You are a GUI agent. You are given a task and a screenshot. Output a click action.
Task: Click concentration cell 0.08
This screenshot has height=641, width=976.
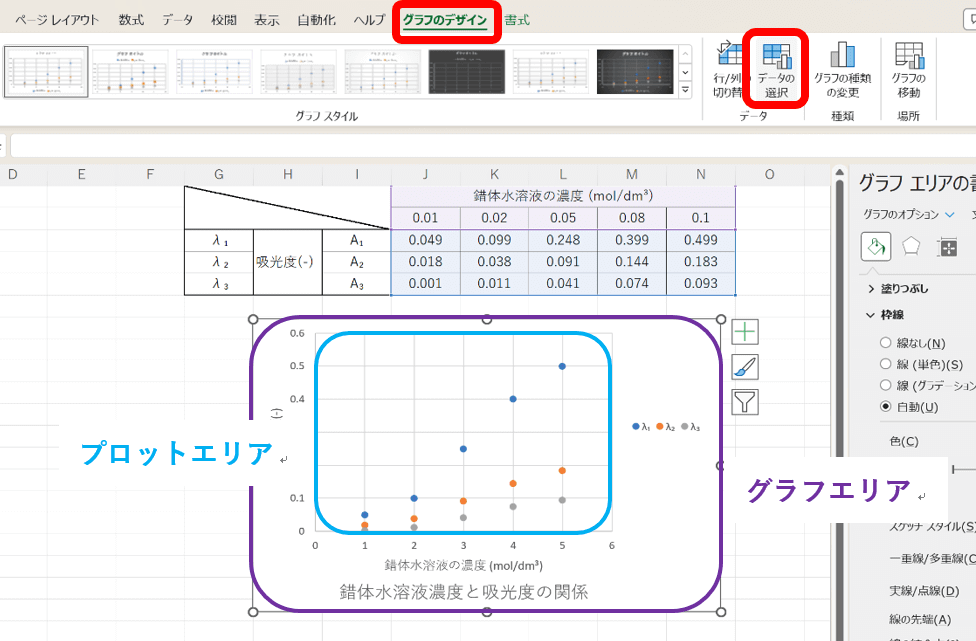coord(632,218)
